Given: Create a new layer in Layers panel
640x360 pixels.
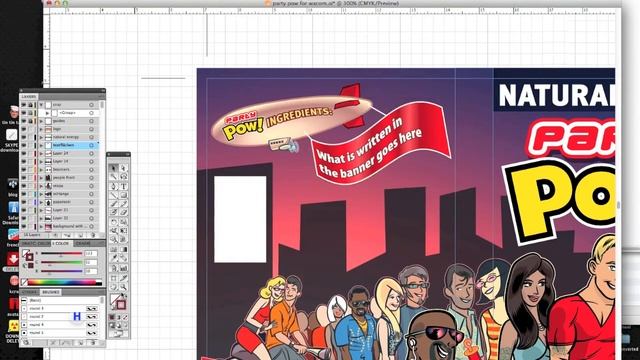Looking at the screenshot, I should pos(80,235).
